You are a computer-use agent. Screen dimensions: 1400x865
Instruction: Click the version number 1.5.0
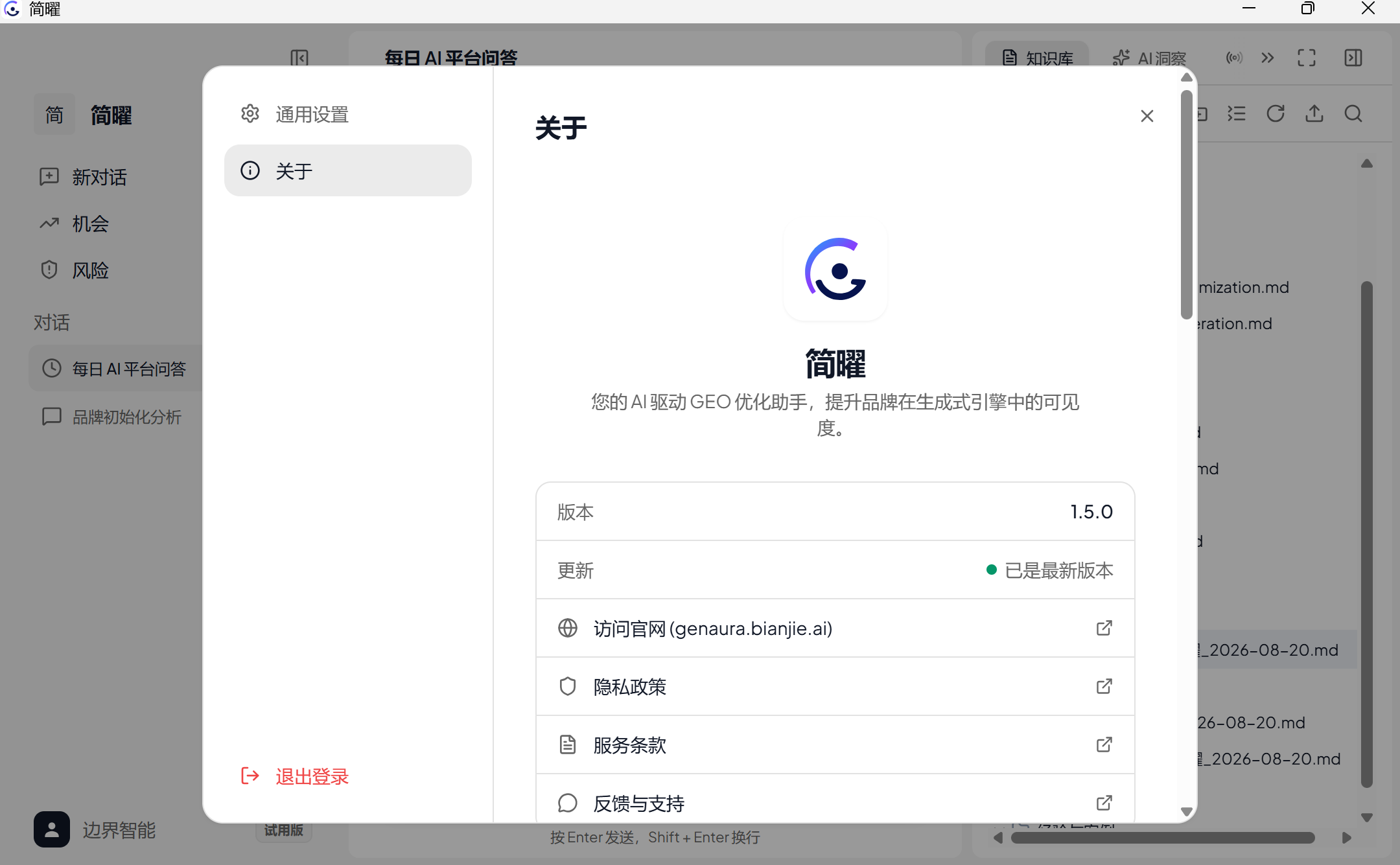(1091, 512)
